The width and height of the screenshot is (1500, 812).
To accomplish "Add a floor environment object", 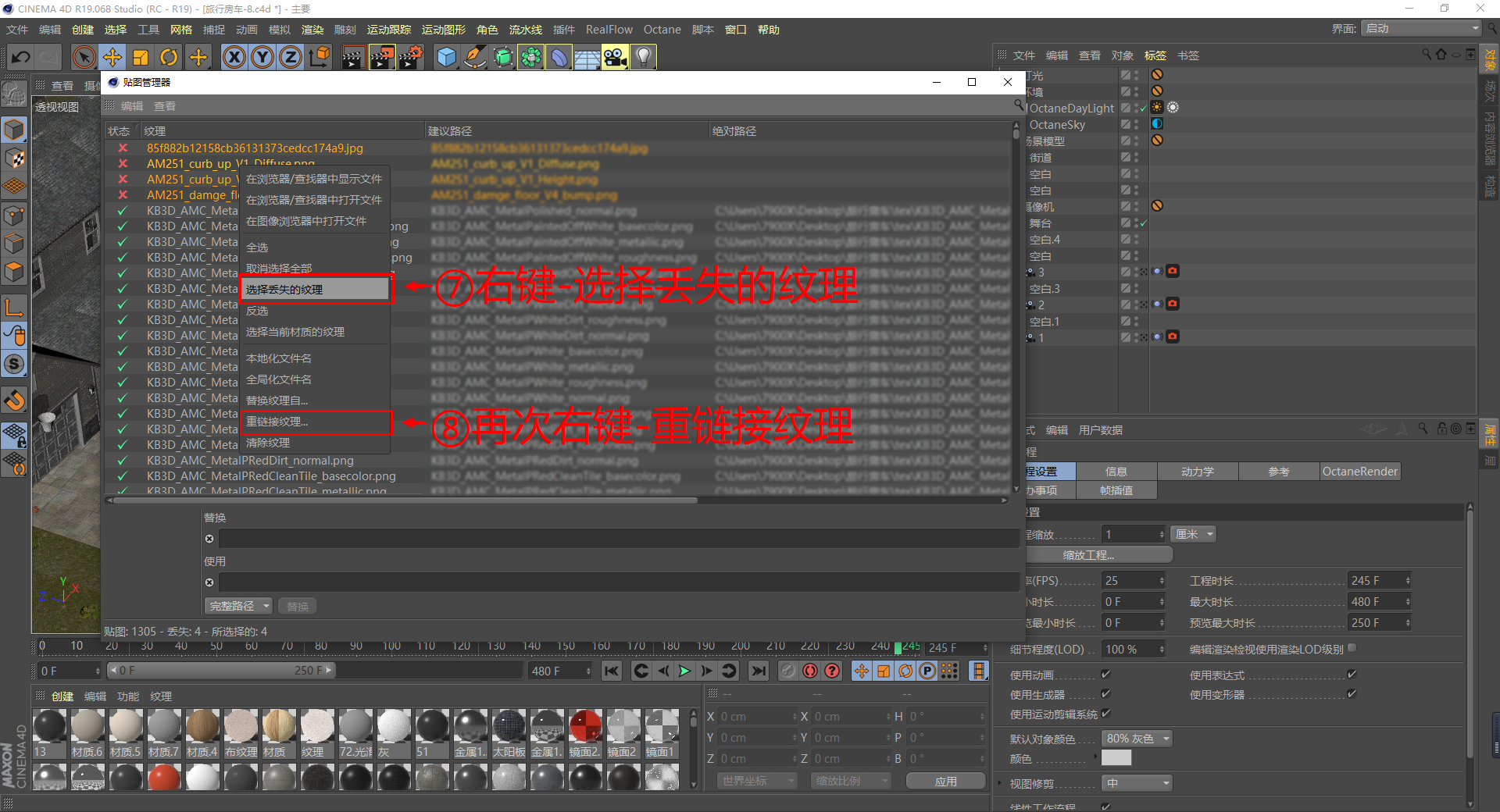I will (587, 57).
